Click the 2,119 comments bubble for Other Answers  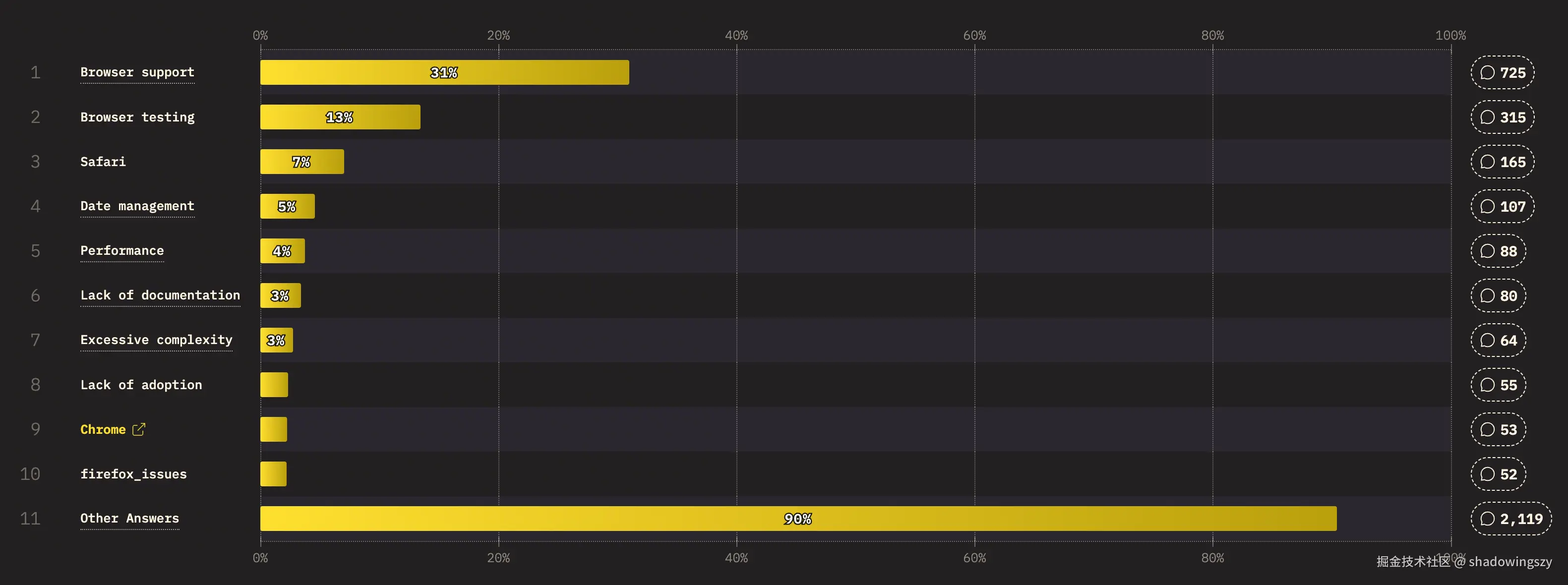tap(1511, 519)
